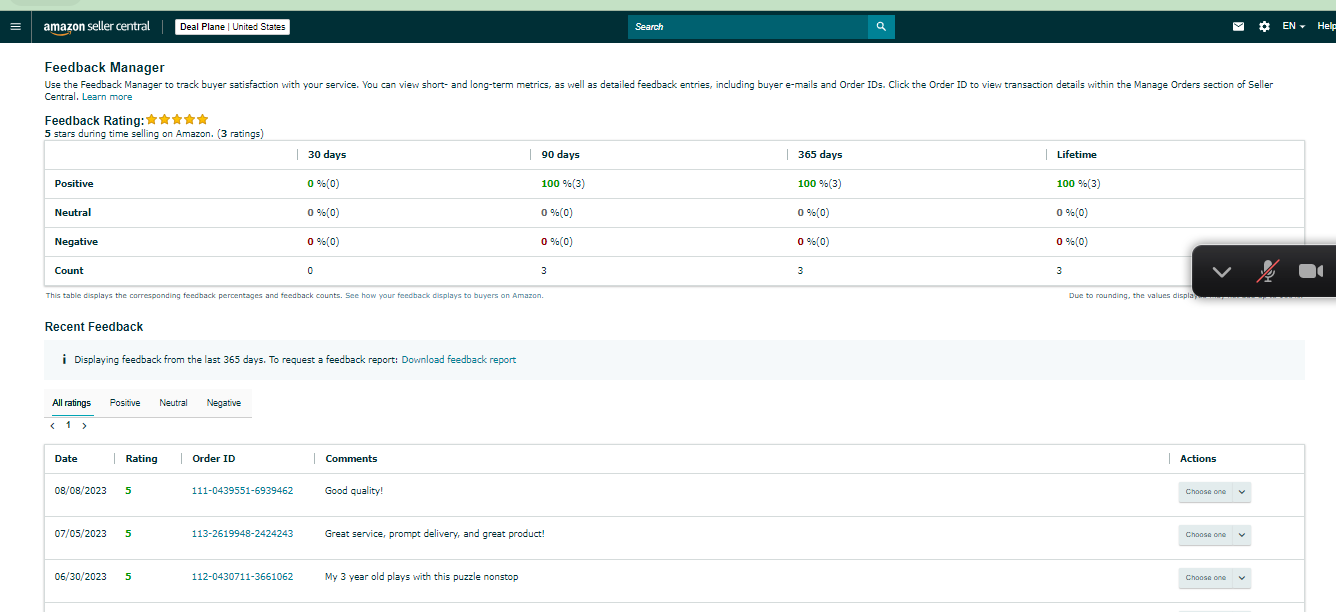Image resolution: width=1336 pixels, height=612 pixels.
Task: Click the Search input field
Action: point(748,27)
